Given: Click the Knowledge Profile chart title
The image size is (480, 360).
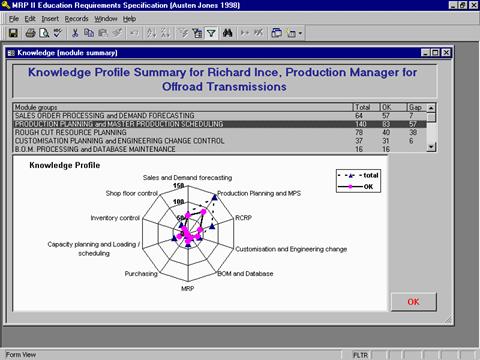Looking at the screenshot, I should [65, 165].
